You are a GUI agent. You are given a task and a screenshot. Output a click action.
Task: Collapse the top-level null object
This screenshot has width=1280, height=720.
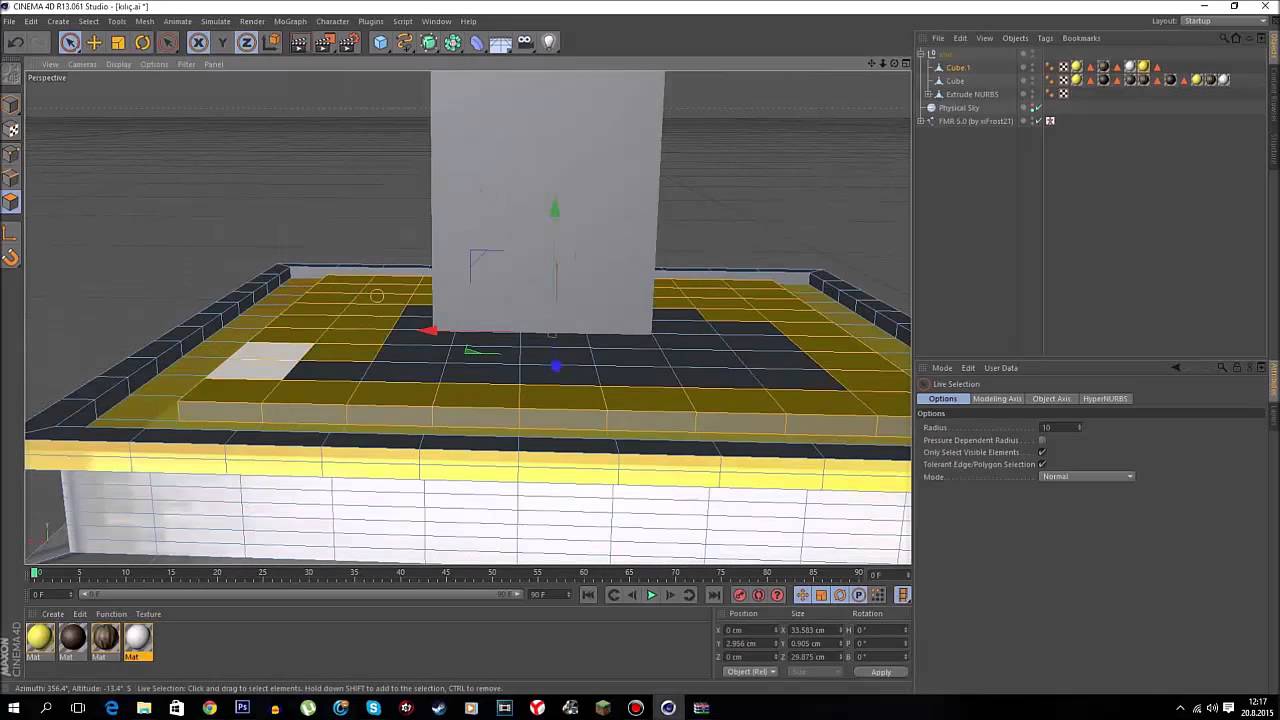tap(921, 54)
